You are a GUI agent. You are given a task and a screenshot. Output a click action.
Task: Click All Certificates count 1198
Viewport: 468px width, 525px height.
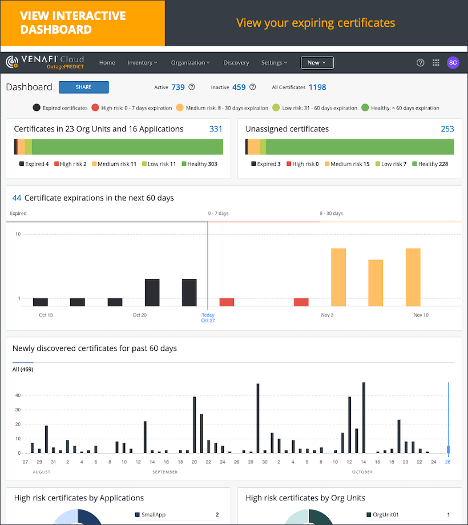317,87
